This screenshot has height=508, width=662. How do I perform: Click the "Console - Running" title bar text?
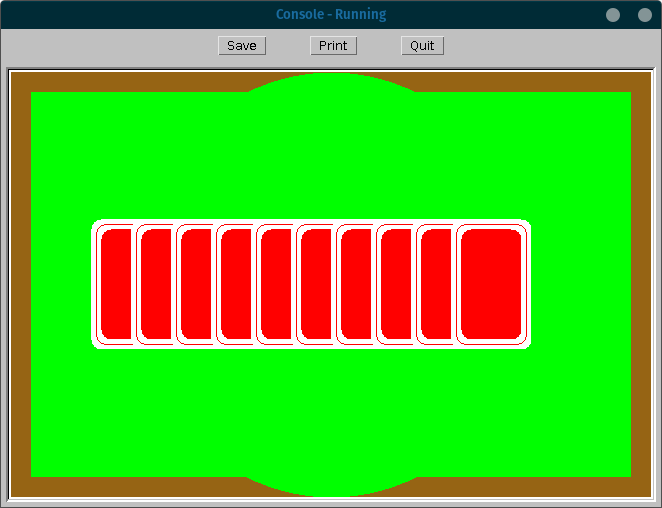[x=331, y=15]
